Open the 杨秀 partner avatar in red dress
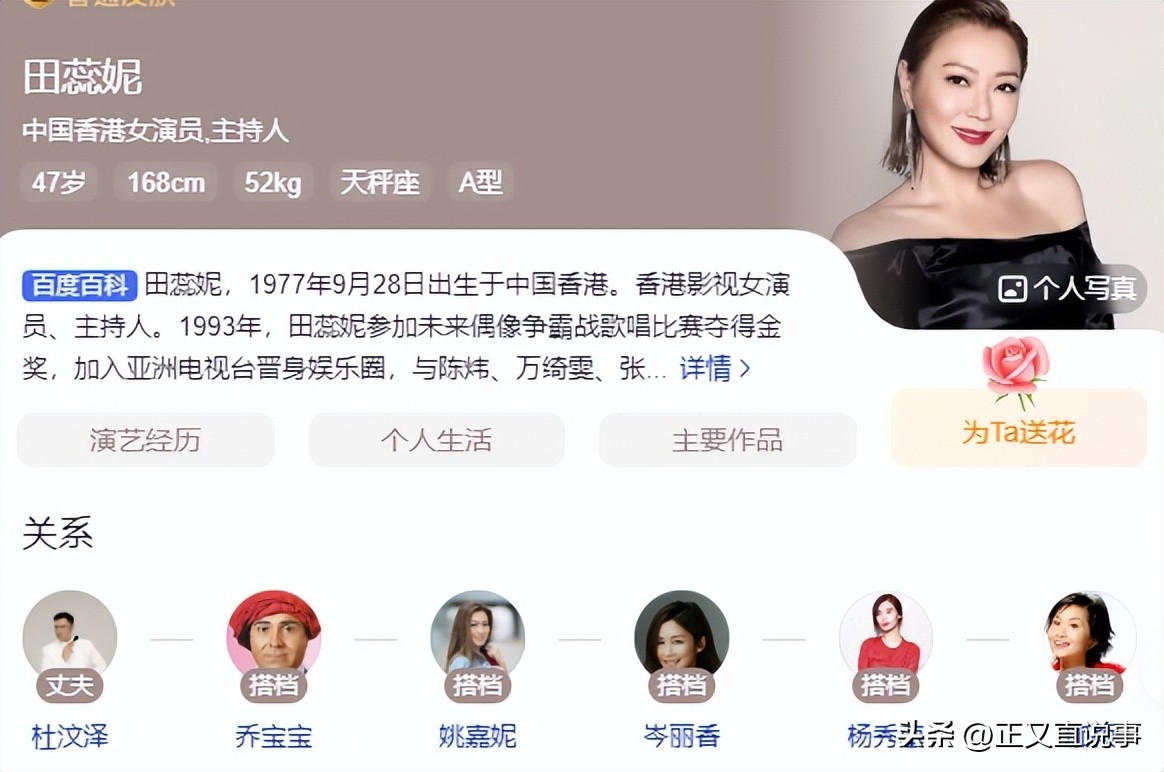Screen dimensions: 1164x772 886,637
